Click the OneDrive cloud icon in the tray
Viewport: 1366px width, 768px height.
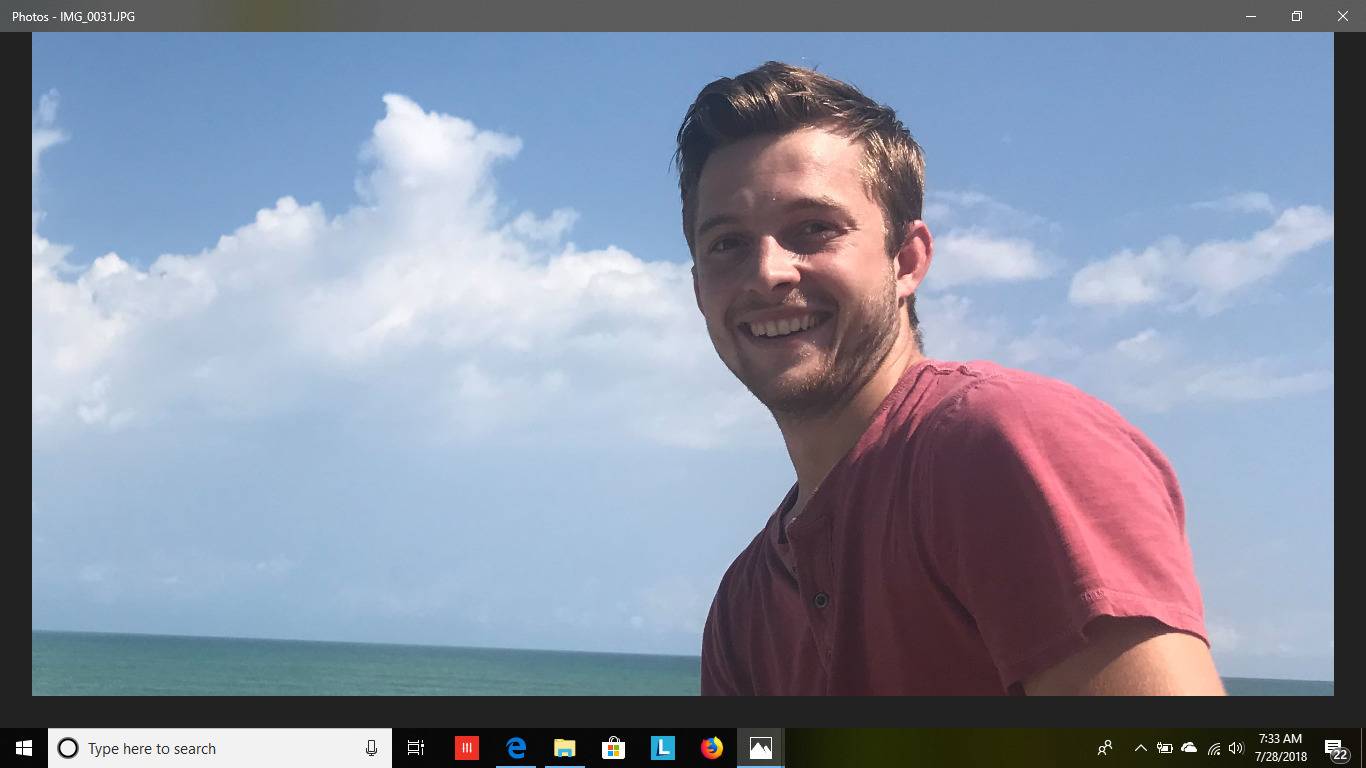pos(1188,747)
